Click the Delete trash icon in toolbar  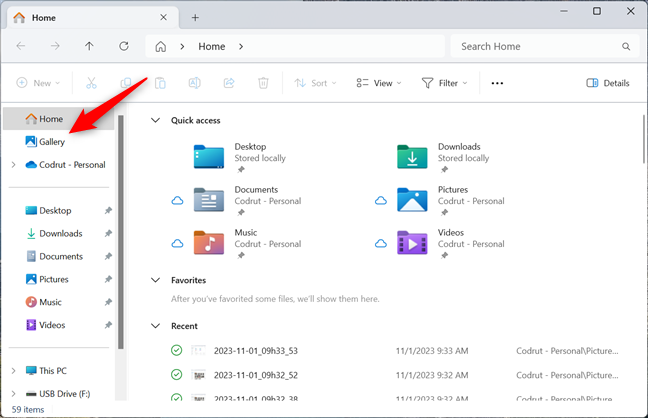coord(263,83)
